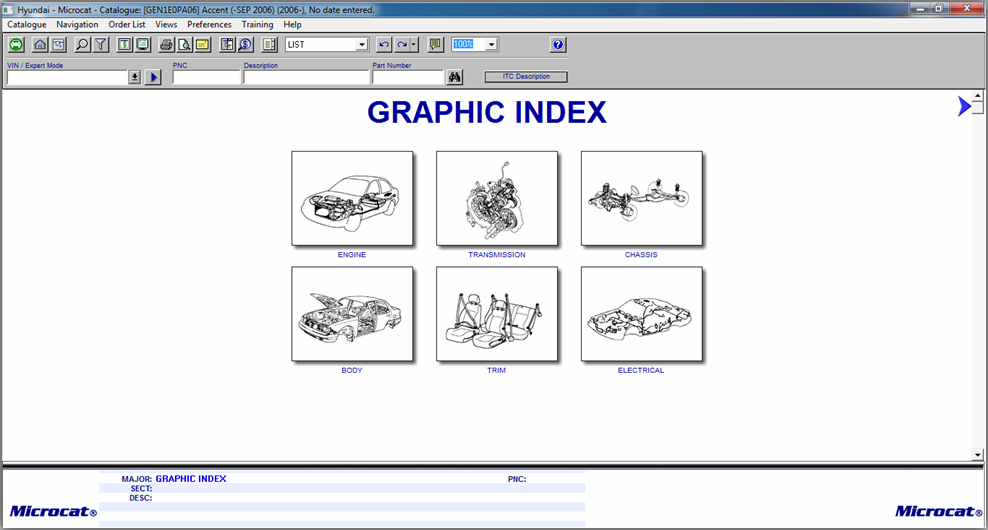Open the Navigation menu
Screen dimensions: 988x530
point(77,25)
